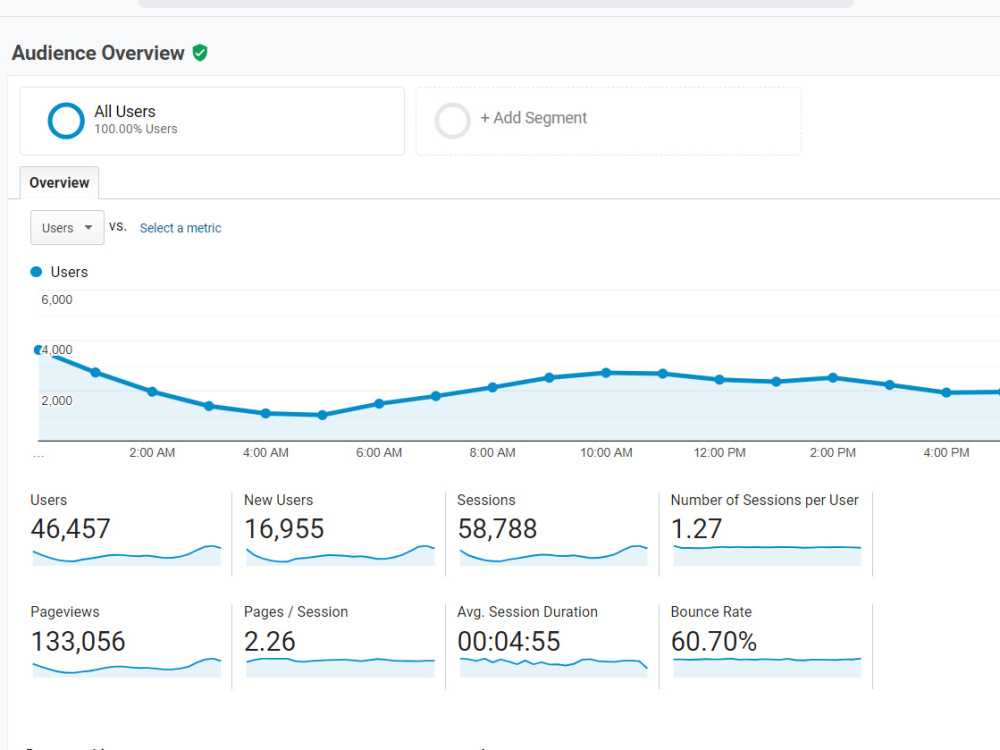Viewport: 1000px width, 750px height.
Task: Click the chart data point at 4:00 AM
Action: pos(266,413)
